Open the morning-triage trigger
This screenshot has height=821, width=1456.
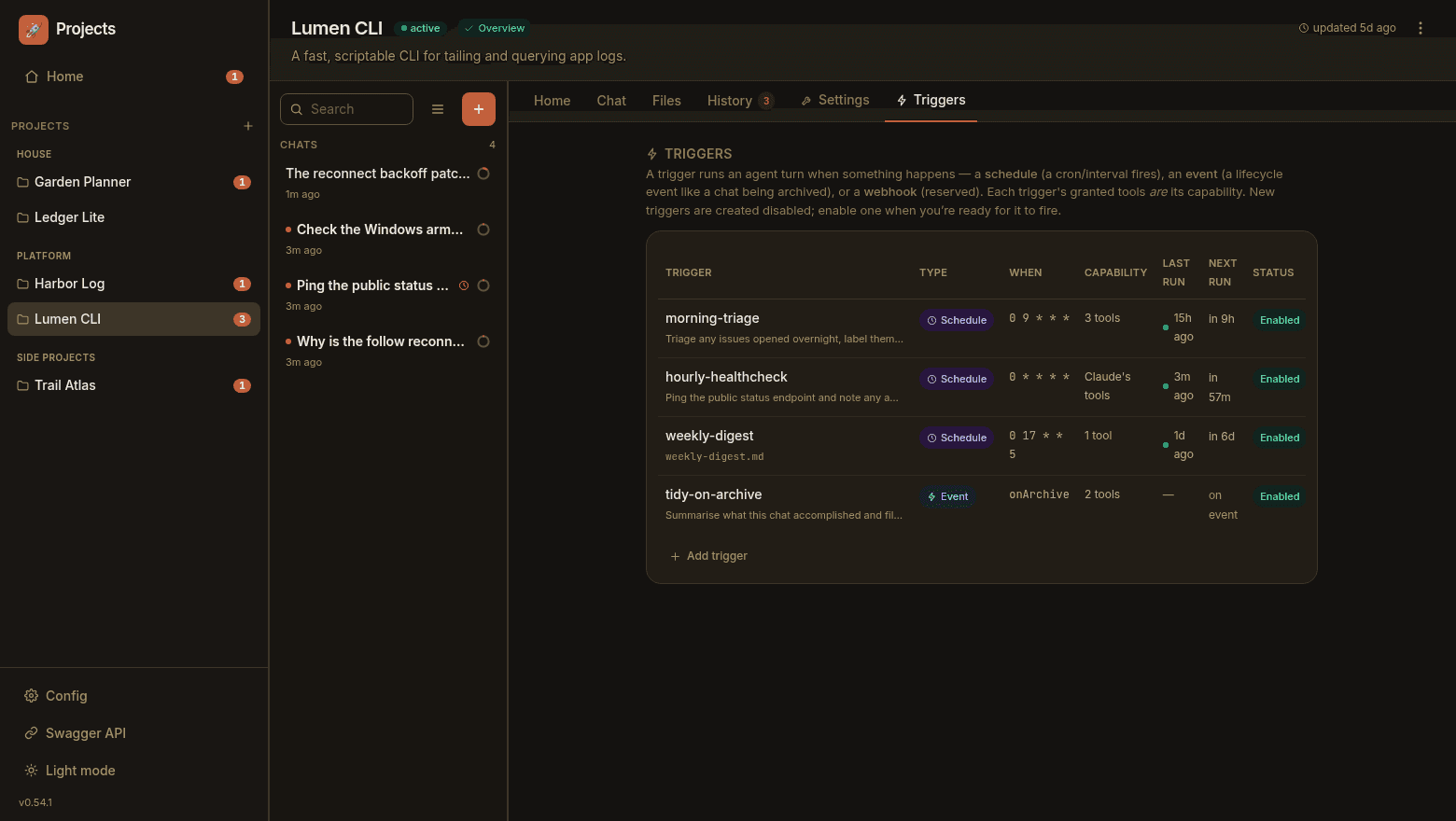coord(712,318)
